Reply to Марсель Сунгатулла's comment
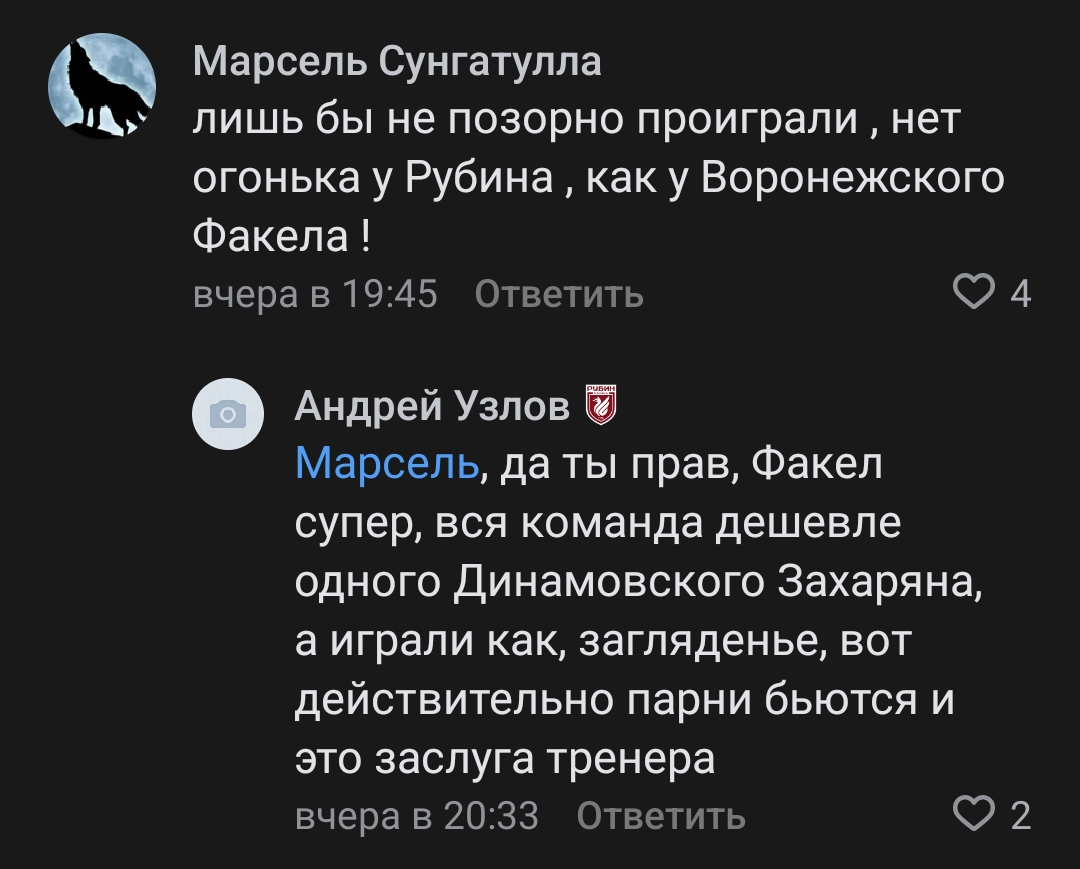 pyautogui.click(x=559, y=295)
